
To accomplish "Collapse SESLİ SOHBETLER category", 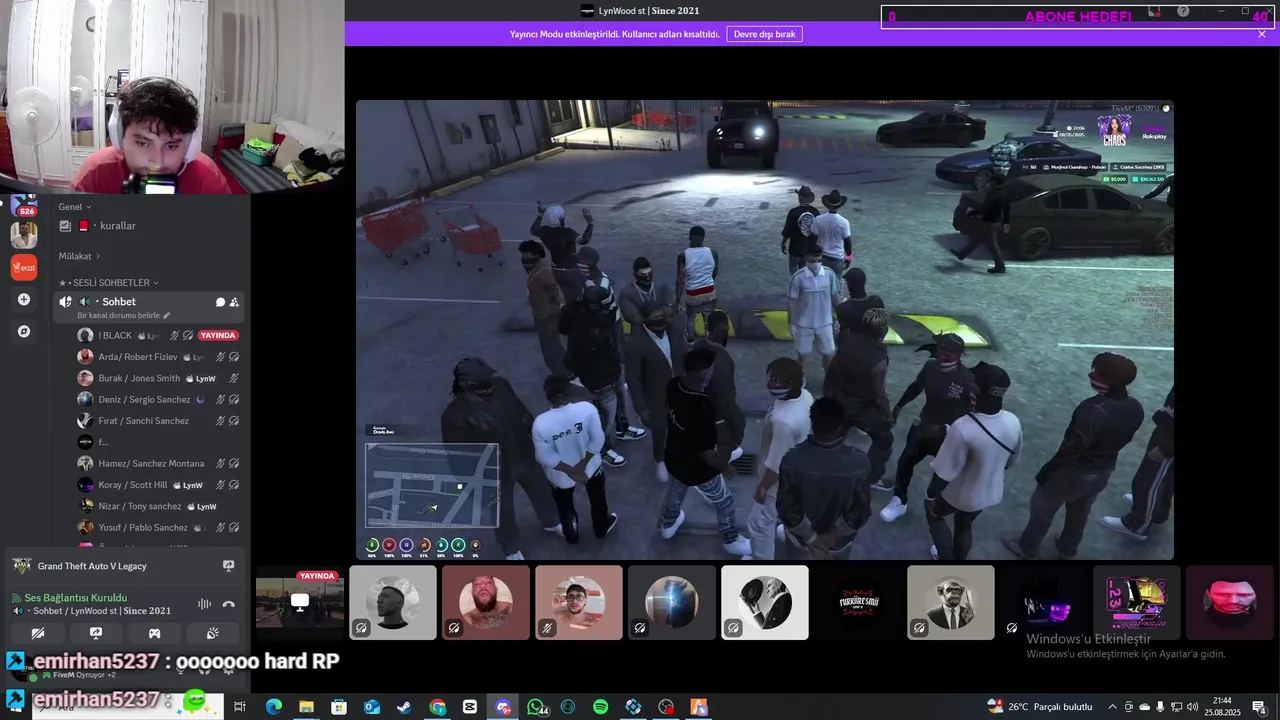I will pyautogui.click(x=109, y=283).
